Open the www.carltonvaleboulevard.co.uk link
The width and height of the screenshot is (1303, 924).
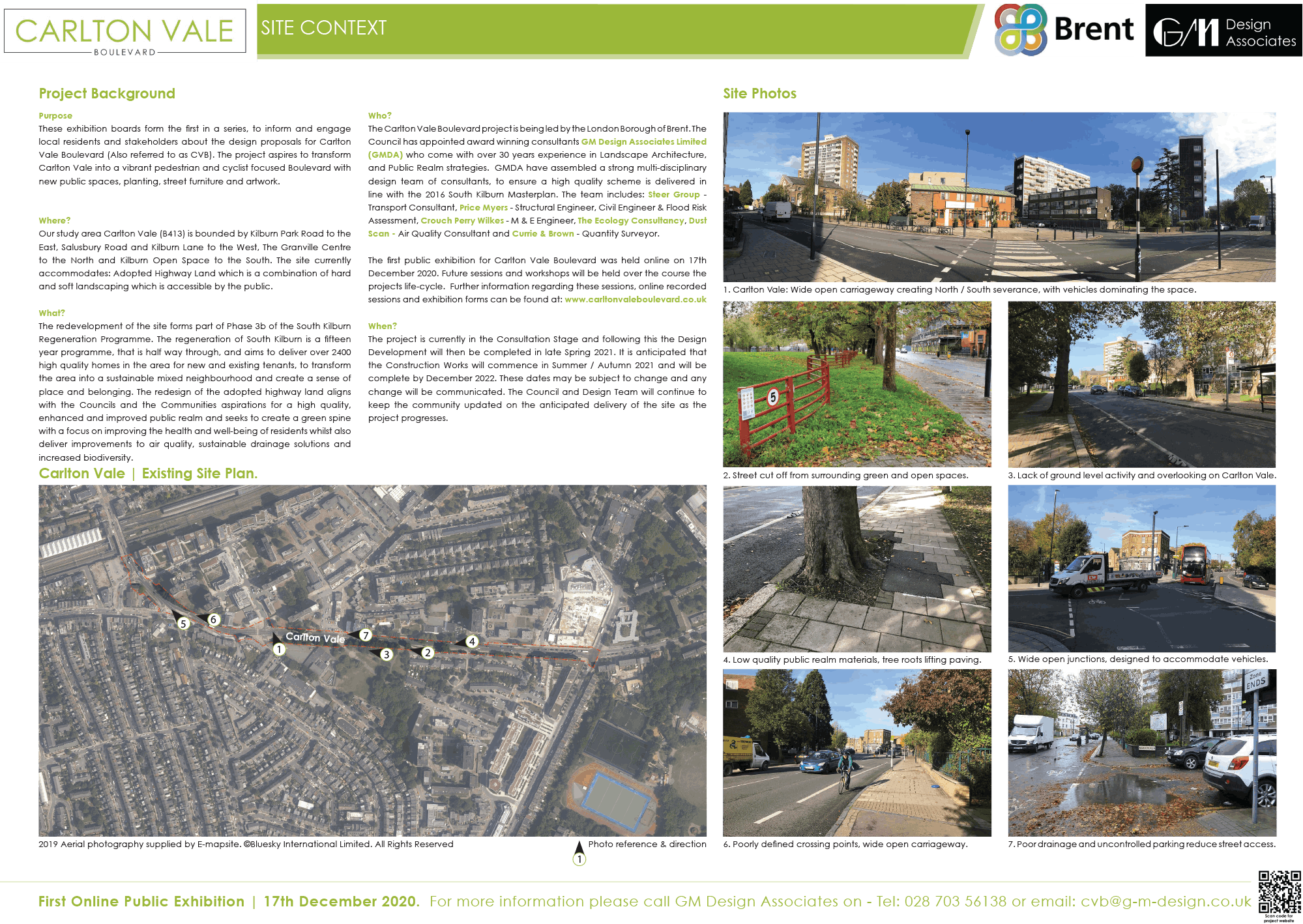tap(635, 300)
